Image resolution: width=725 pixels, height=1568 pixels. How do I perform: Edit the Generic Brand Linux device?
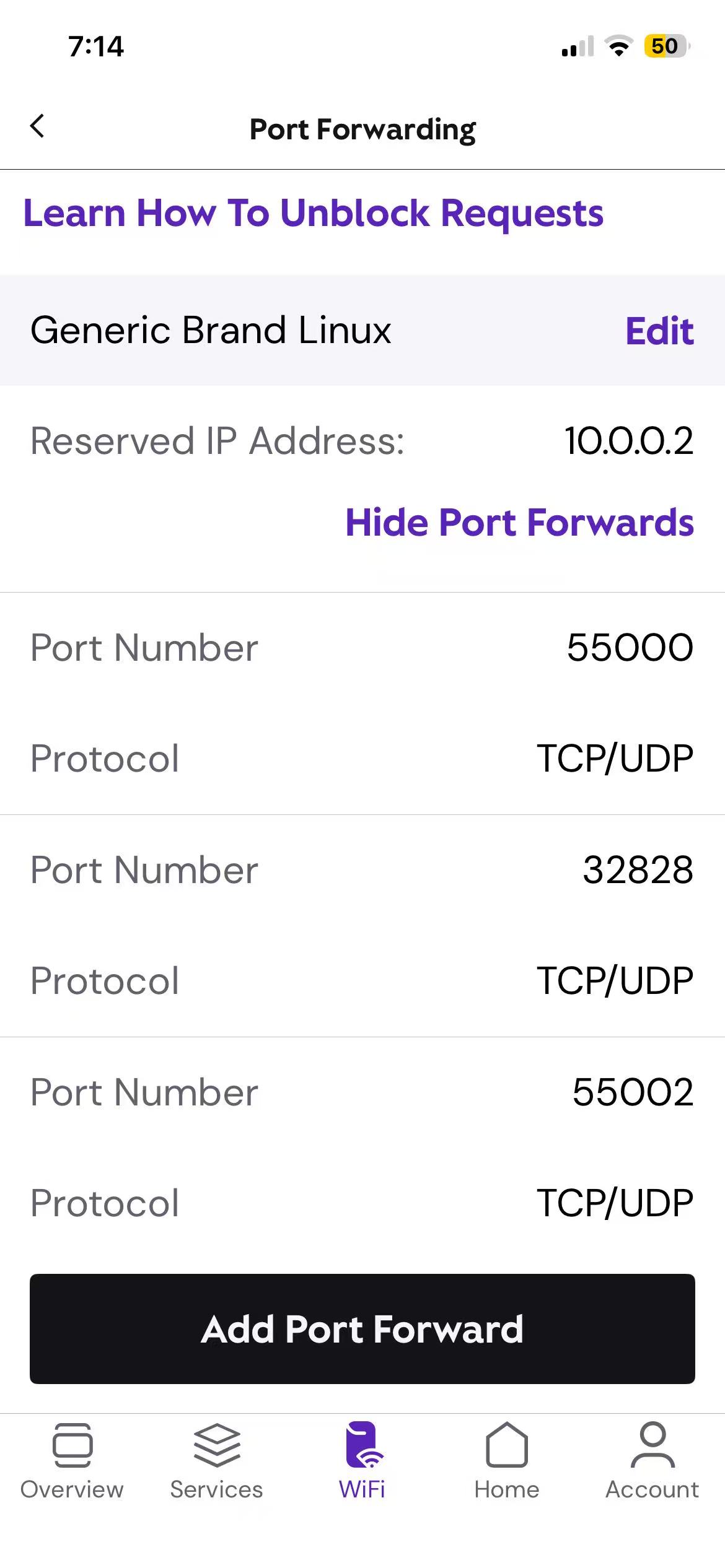[659, 331]
